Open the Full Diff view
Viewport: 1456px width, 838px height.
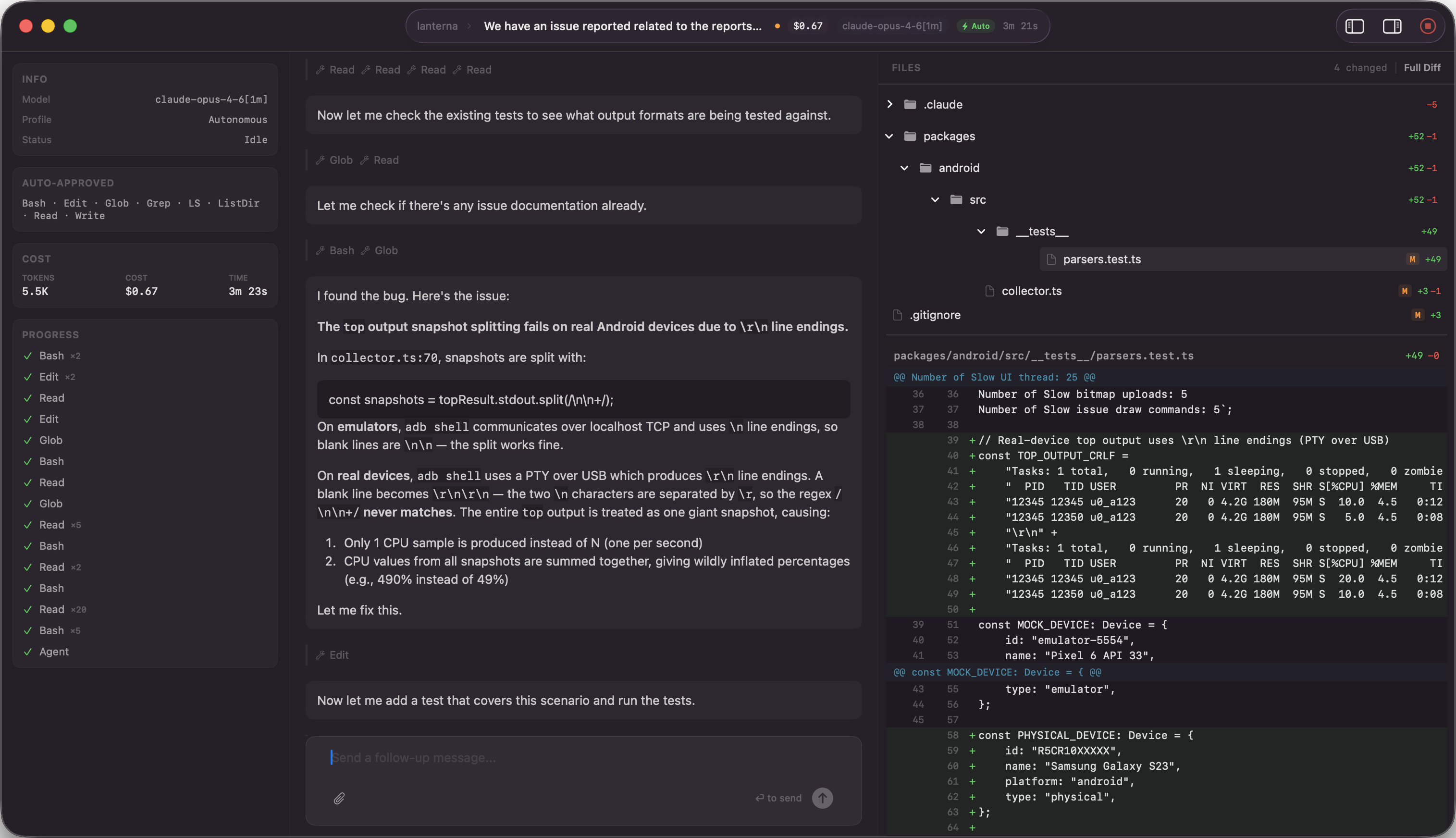pyautogui.click(x=1422, y=67)
